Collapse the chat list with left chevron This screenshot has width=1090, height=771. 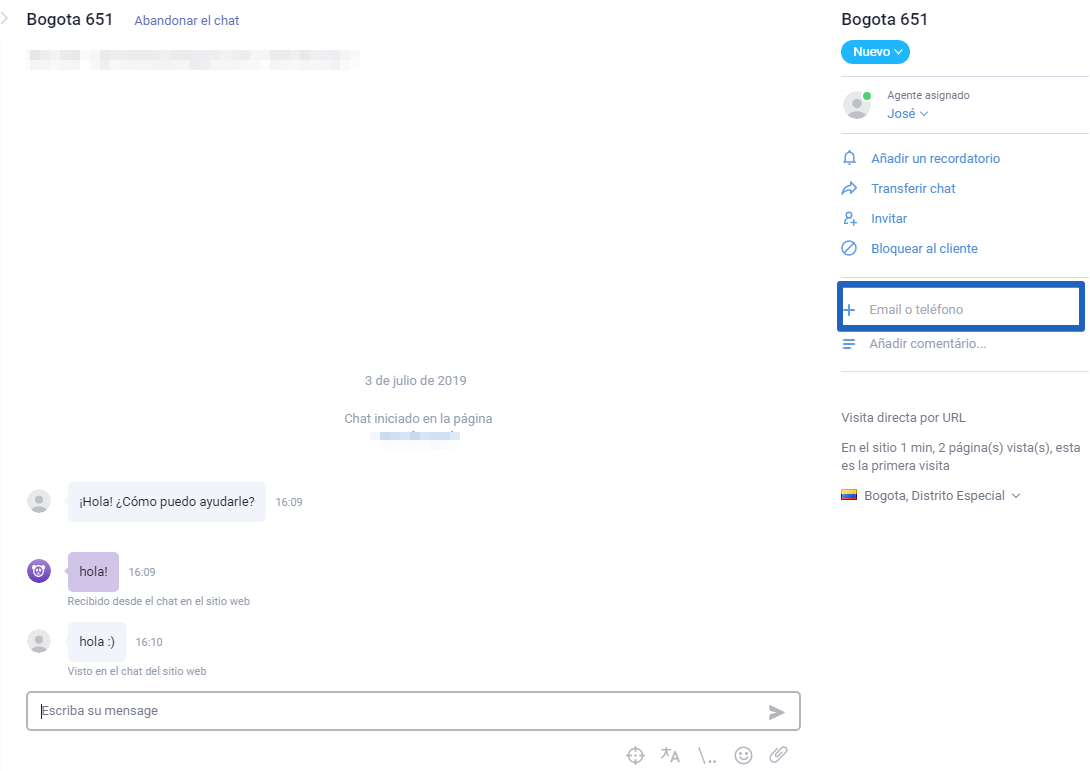click(5, 19)
